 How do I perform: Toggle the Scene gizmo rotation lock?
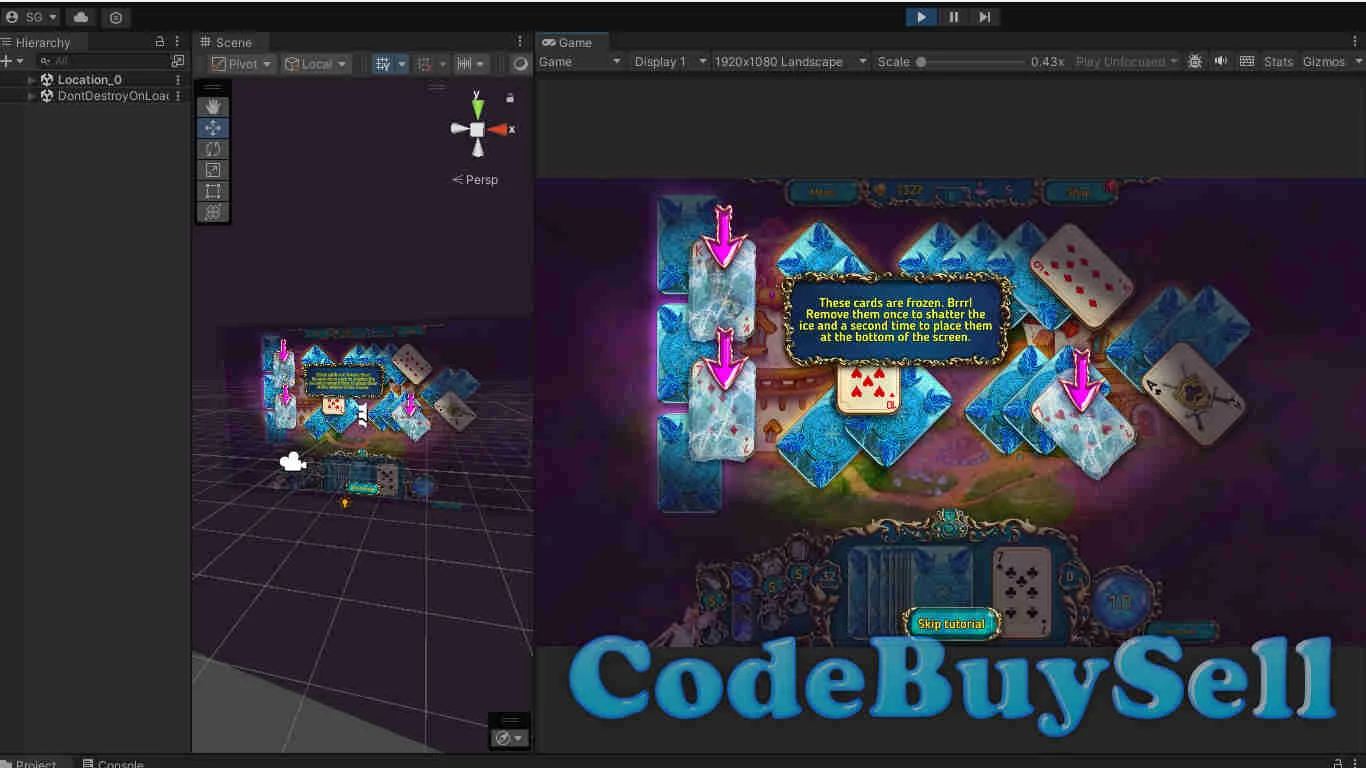(x=510, y=98)
